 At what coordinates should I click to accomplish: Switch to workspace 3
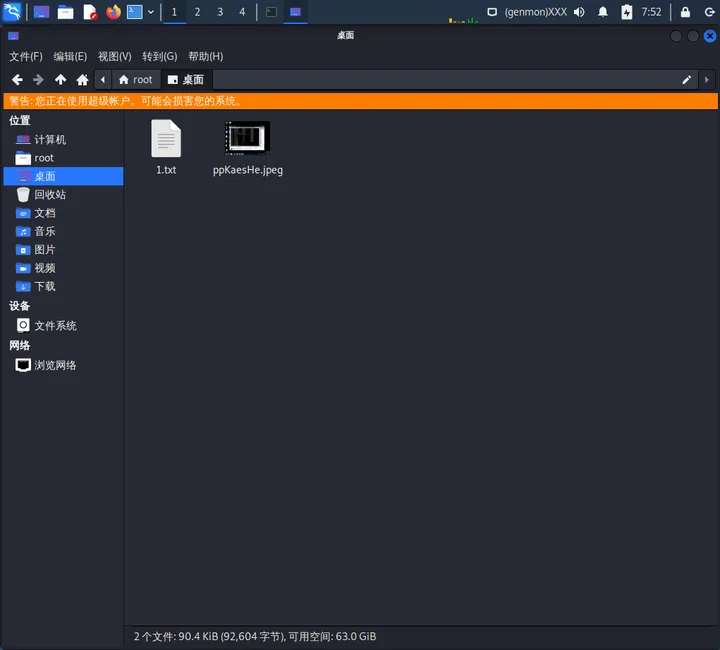[x=220, y=12]
